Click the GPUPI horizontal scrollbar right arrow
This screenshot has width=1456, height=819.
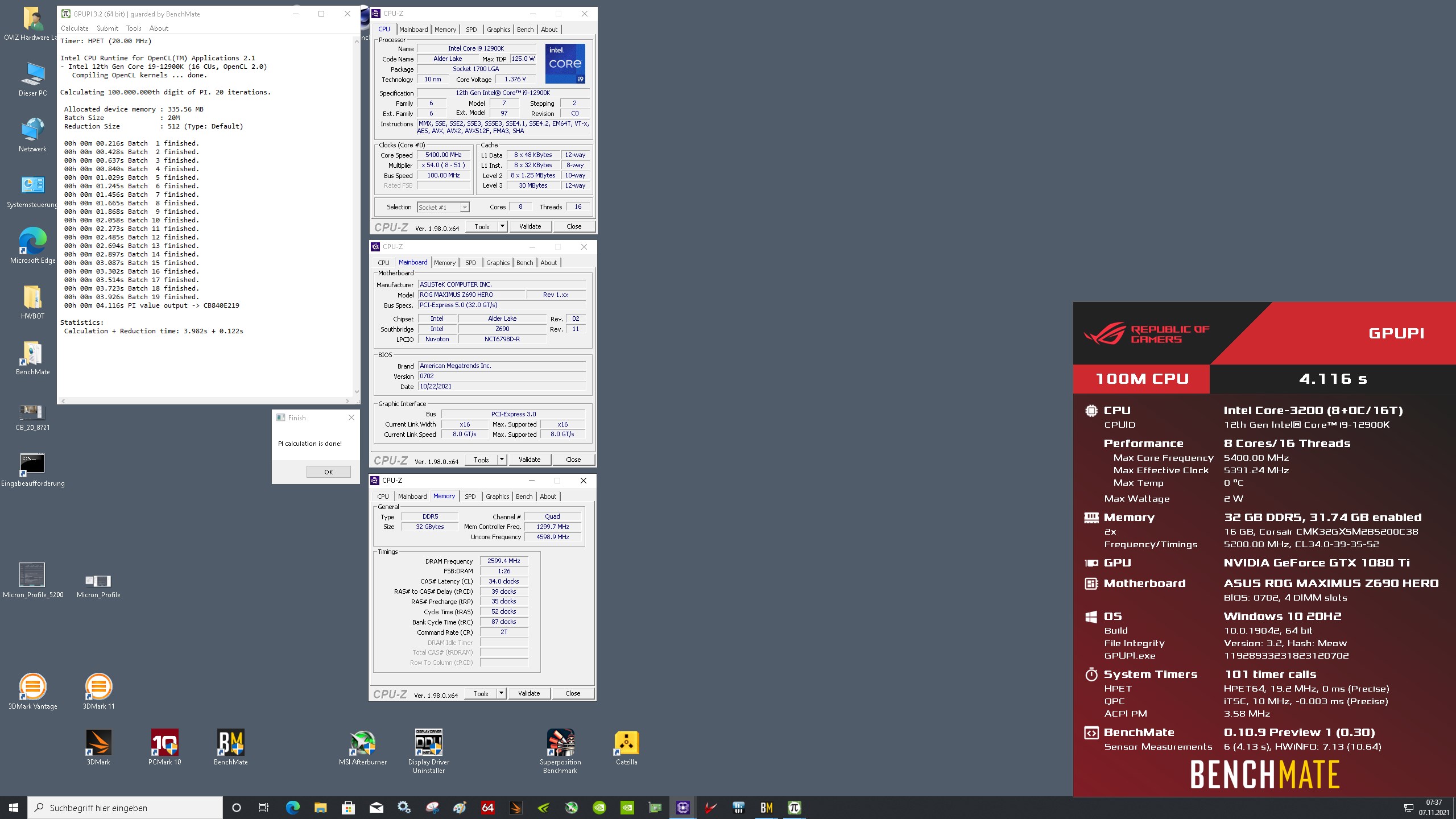click(348, 400)
